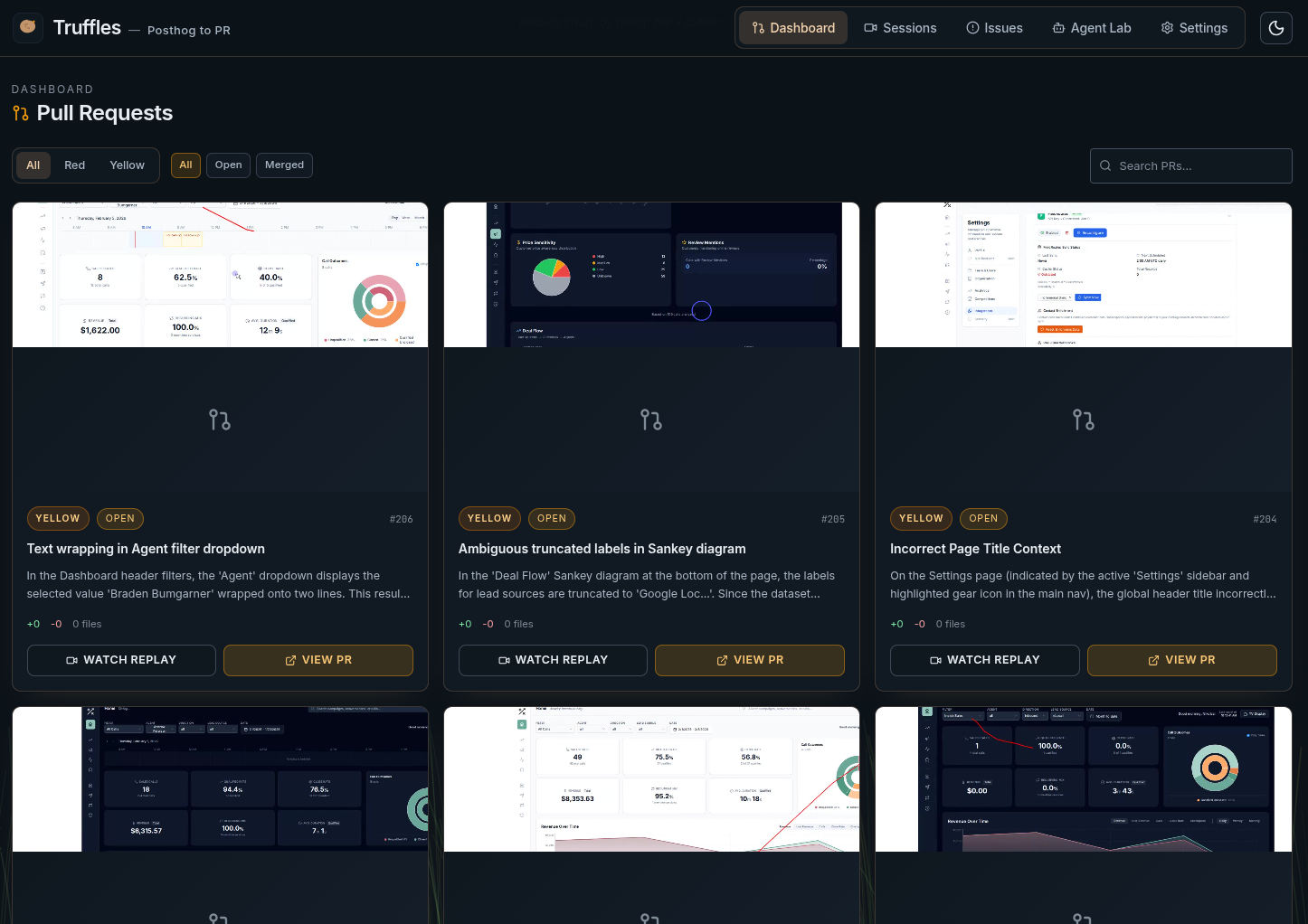This screenshot has height=924, width=1308.
Task: Open VIEW PR for Incorrect Page Title Context
Action: pyautogui.click(x=1181, y=660)
